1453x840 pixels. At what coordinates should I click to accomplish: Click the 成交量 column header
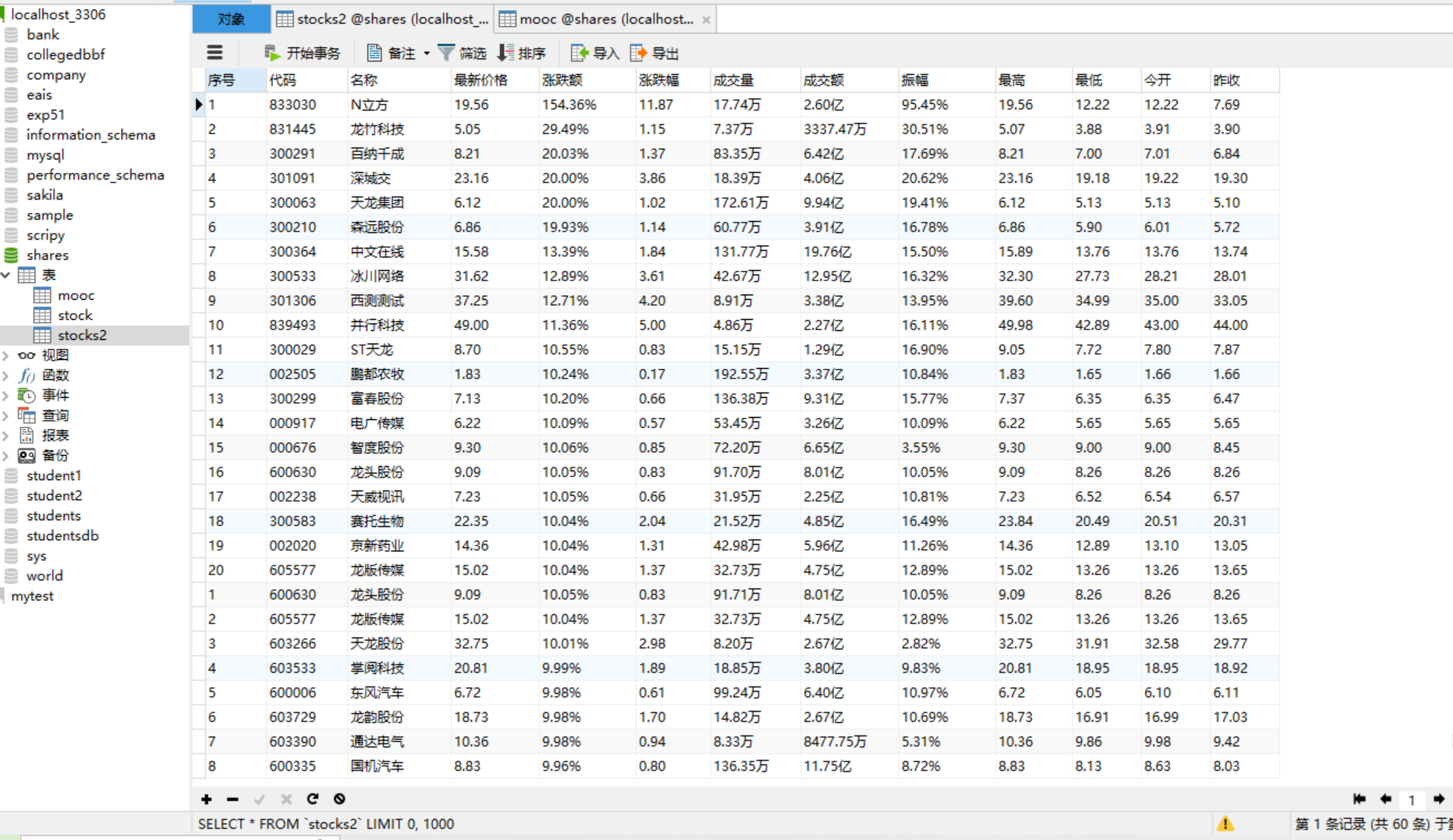point(755,80)
